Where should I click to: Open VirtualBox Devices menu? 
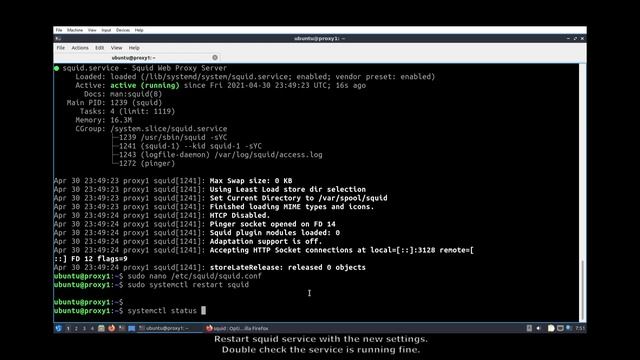(x=122, y=30)
